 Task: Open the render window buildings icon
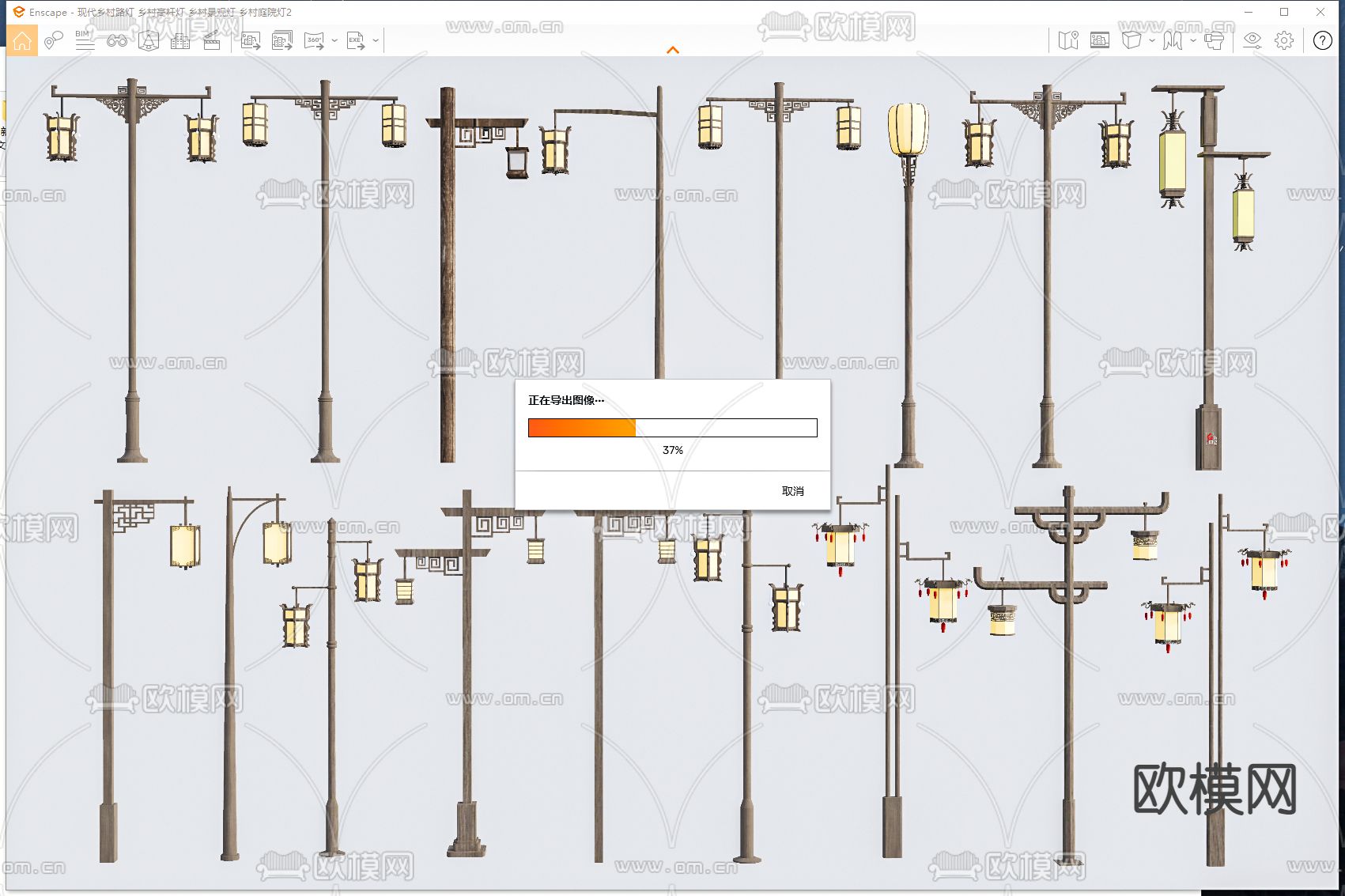click(x=1100, y=40)
